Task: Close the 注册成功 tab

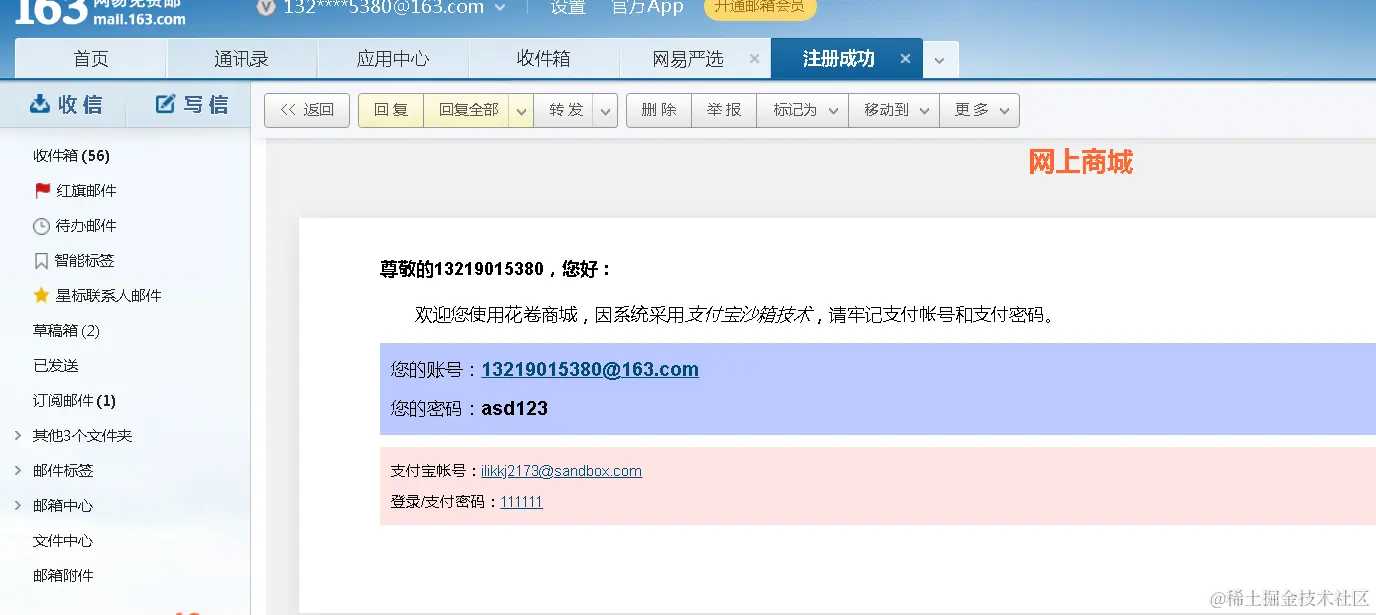Action: click(905, 59)
